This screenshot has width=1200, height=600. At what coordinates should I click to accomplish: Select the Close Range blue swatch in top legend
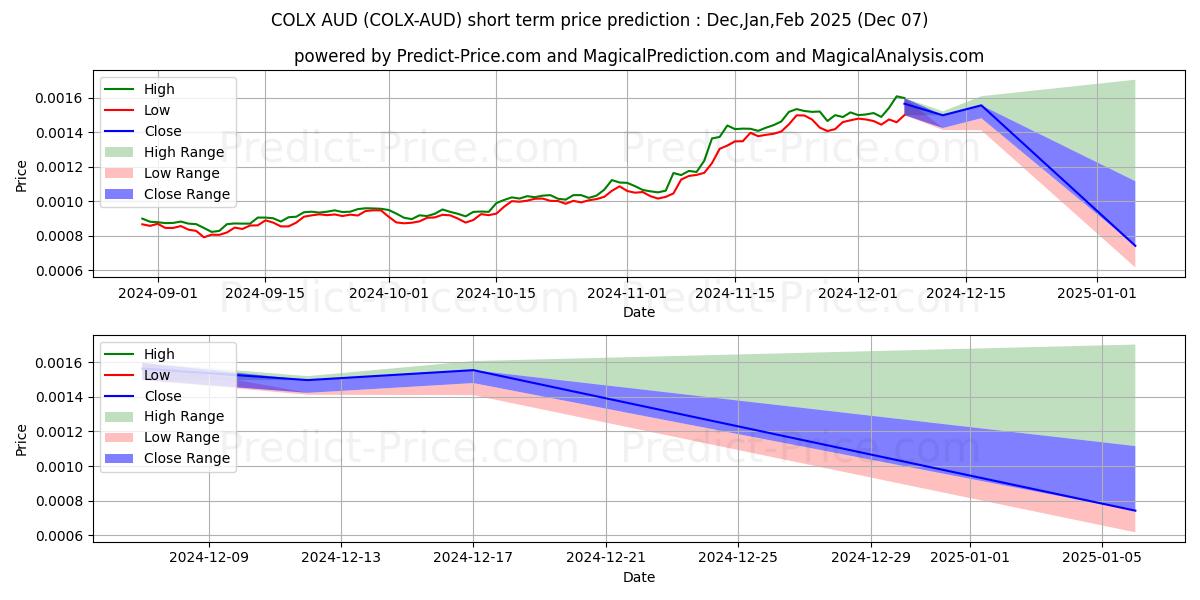click(120, 194)
